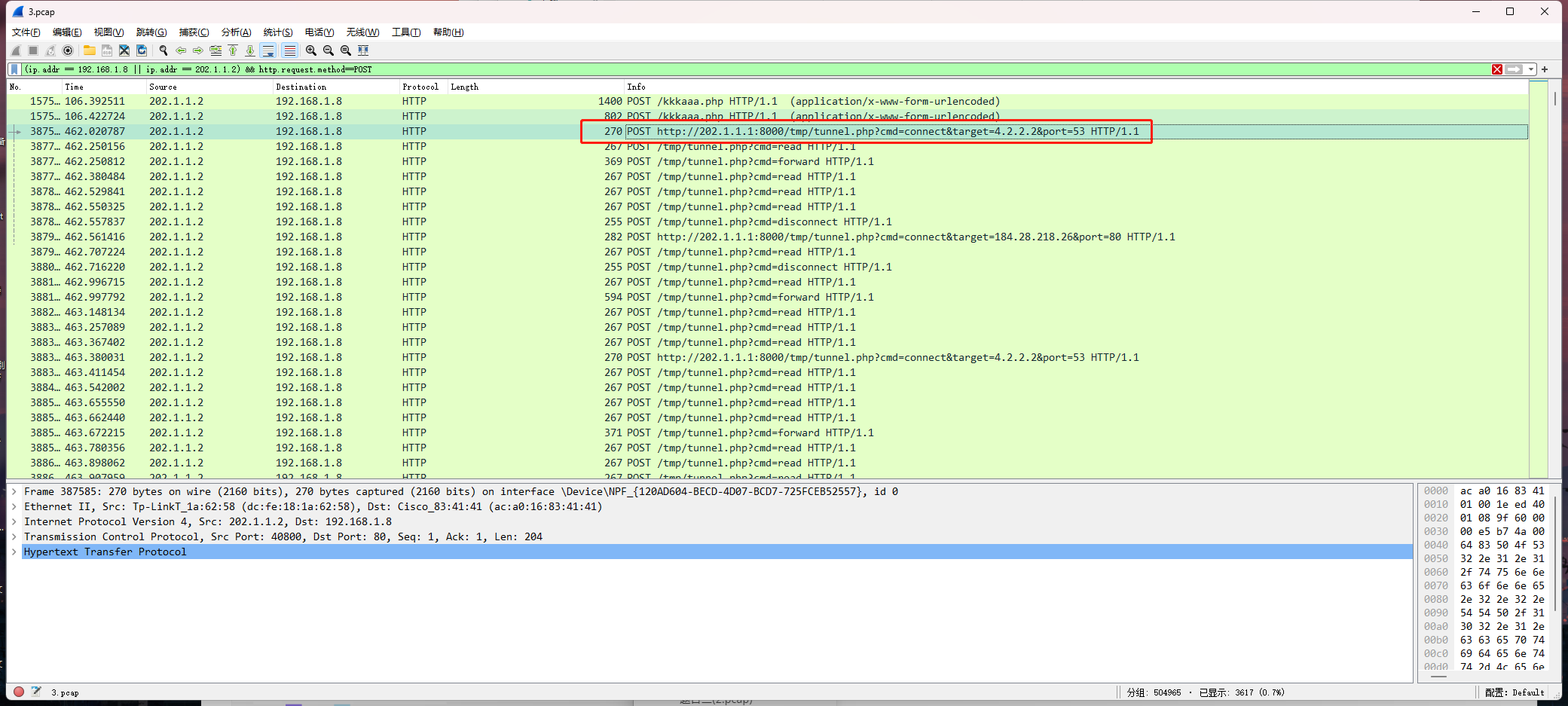Viewport: 1568px width, 706px height.
Task: Open the 捕获(C) menu
Action: (x=194, y=32)
